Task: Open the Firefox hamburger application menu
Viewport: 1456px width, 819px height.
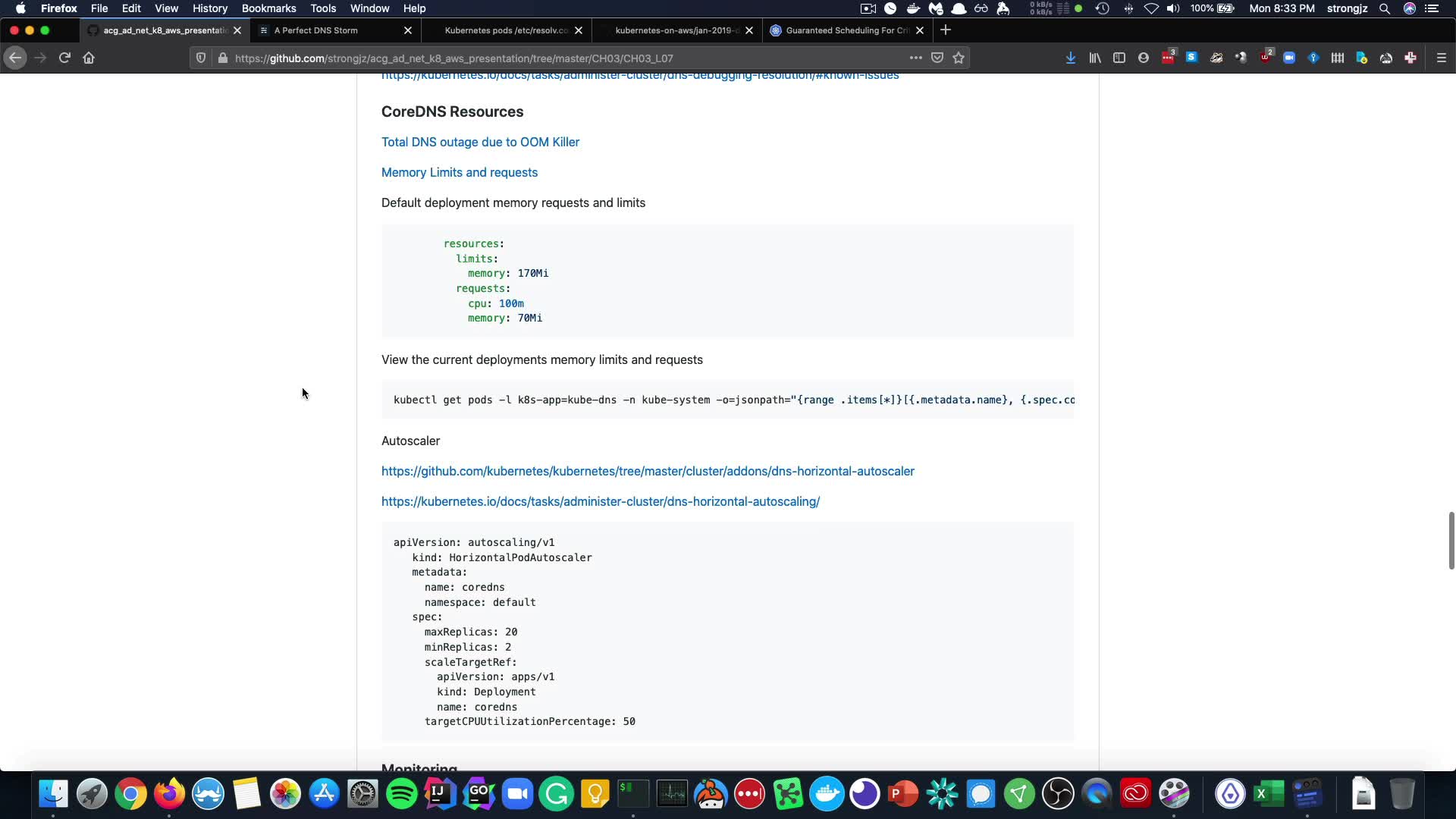Action: pos(1441,58)
